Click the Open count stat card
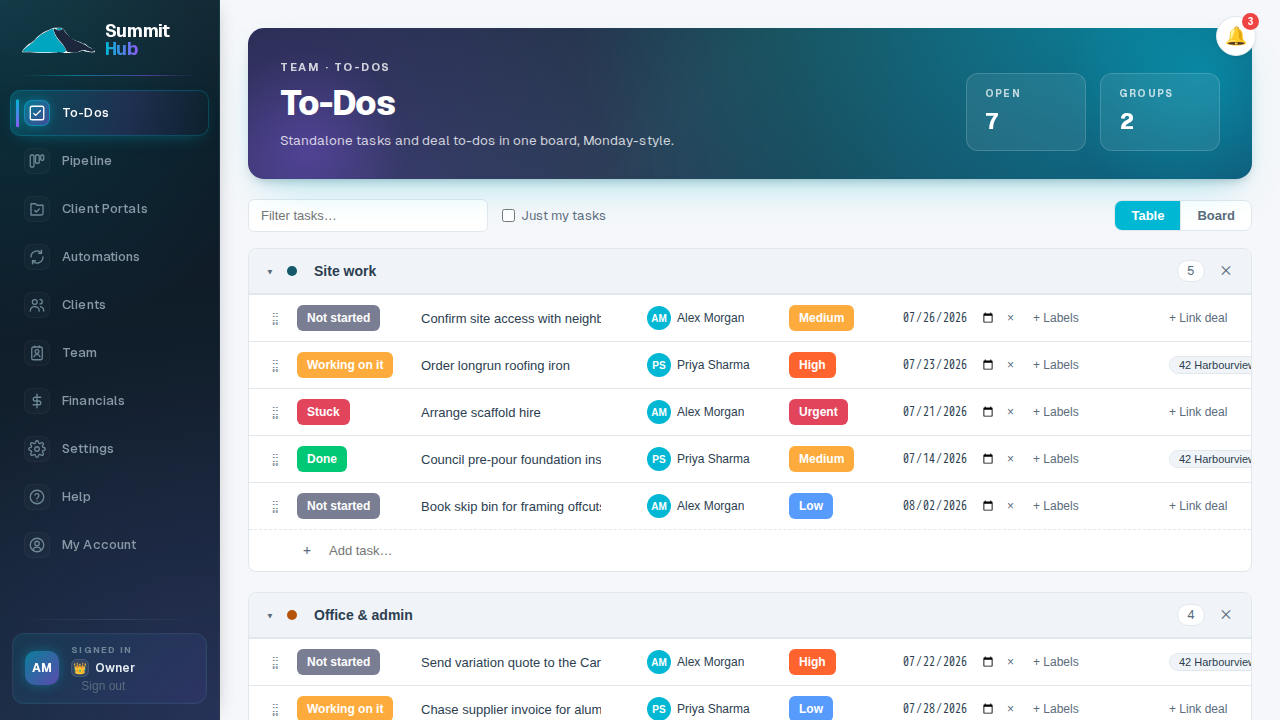 coord(1026,112)
